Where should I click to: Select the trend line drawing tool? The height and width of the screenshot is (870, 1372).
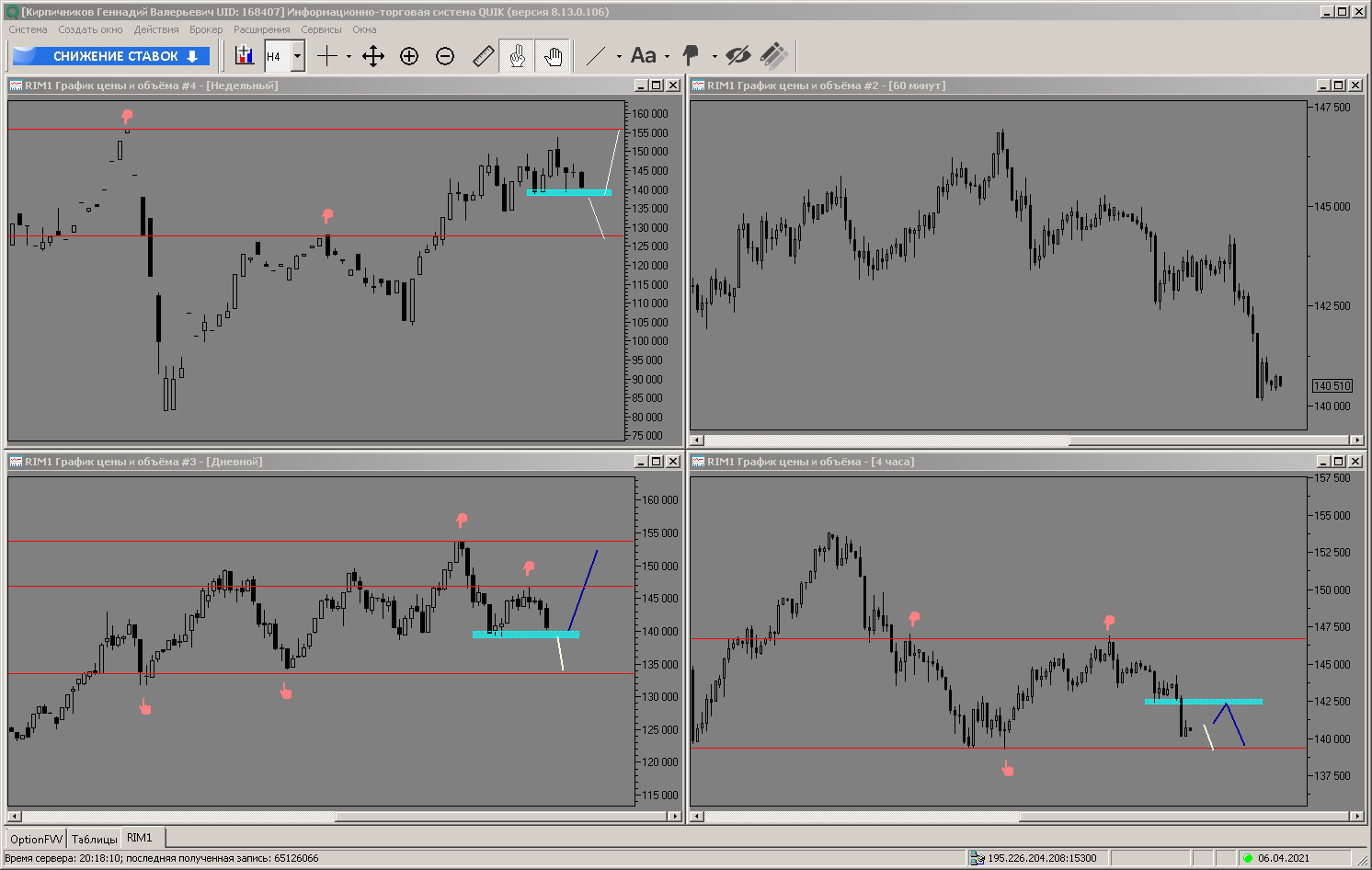pyautogui.click(x=596, y=56)
